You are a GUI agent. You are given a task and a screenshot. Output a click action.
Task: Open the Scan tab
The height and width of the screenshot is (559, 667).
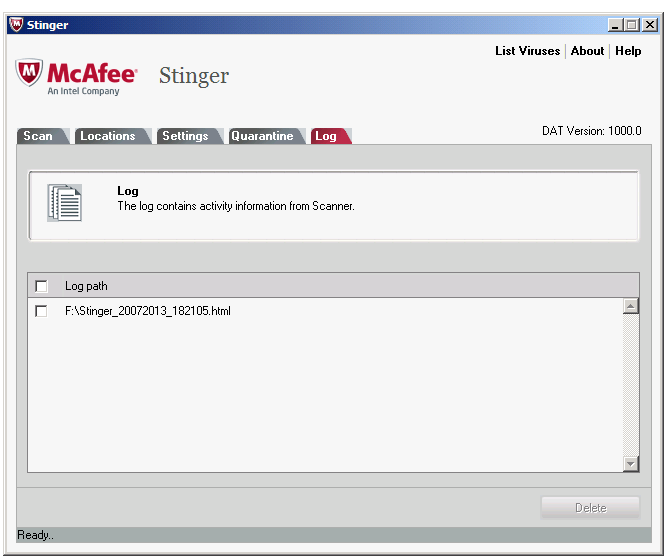tap(41, 136)
